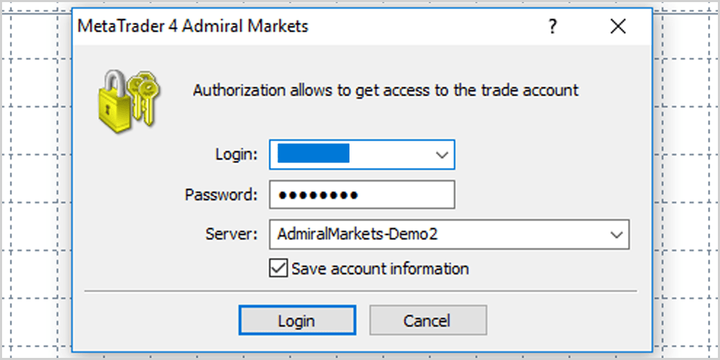Click the 'Login:' field label
The height and width of the screenshot is (360, 720).
point(236,155)
